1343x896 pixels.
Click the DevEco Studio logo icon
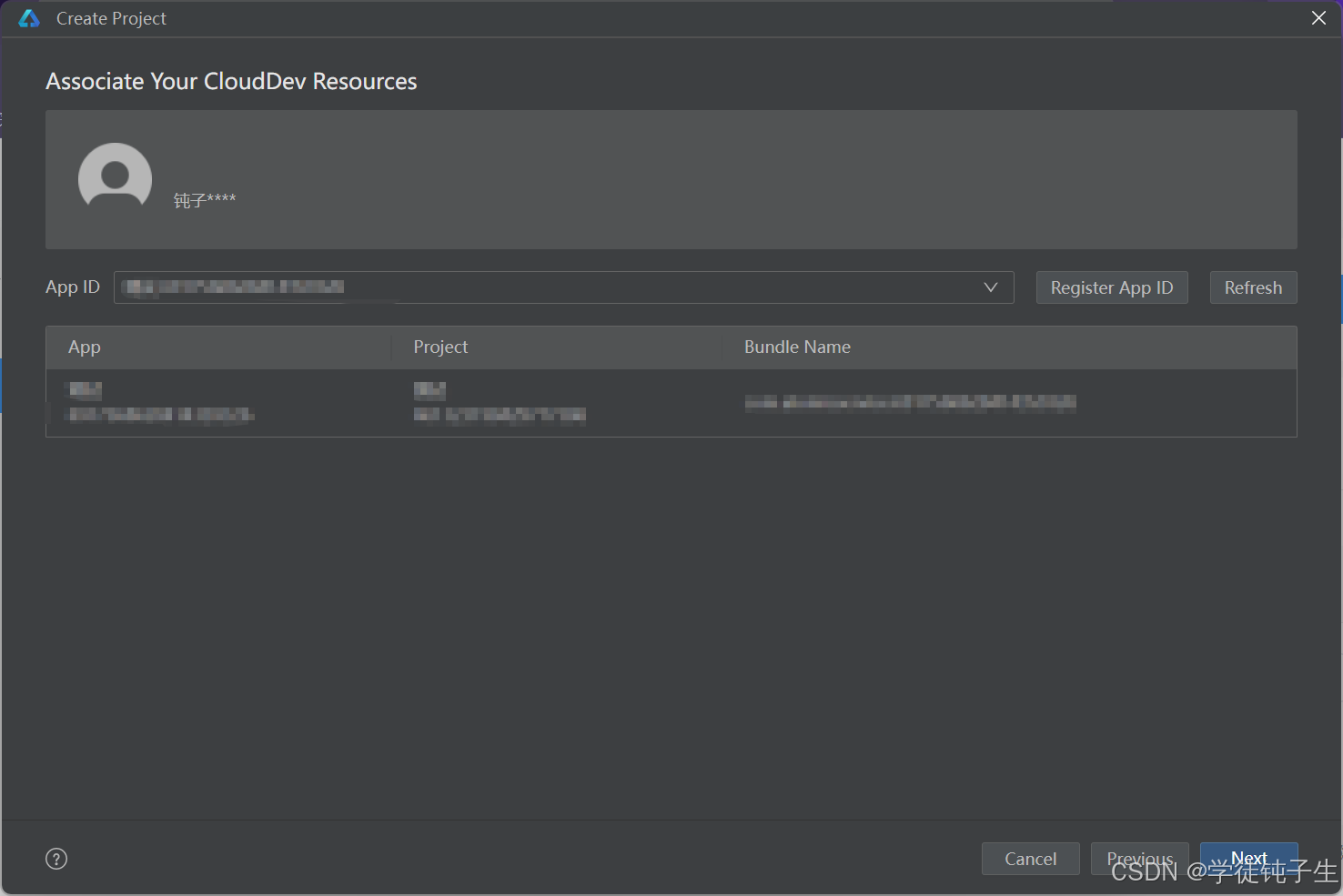click(x=29, y=18)
